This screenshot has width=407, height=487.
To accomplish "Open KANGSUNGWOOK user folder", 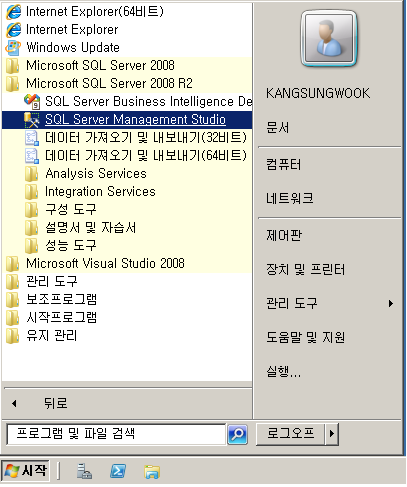I will pyautogui.click(x=318, y=93).
